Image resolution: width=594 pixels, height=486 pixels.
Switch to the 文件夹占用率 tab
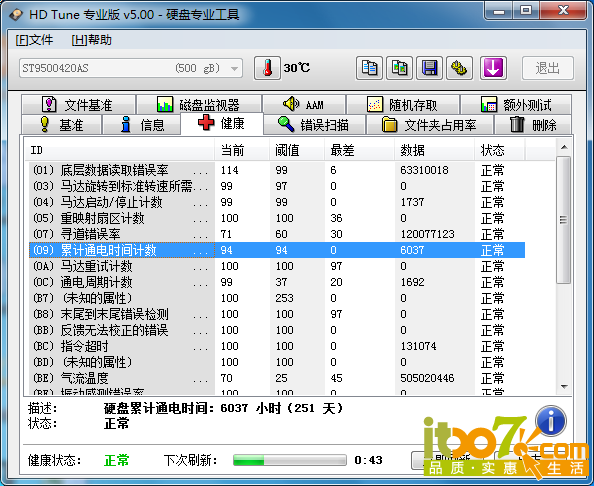[x=430, y=124]
